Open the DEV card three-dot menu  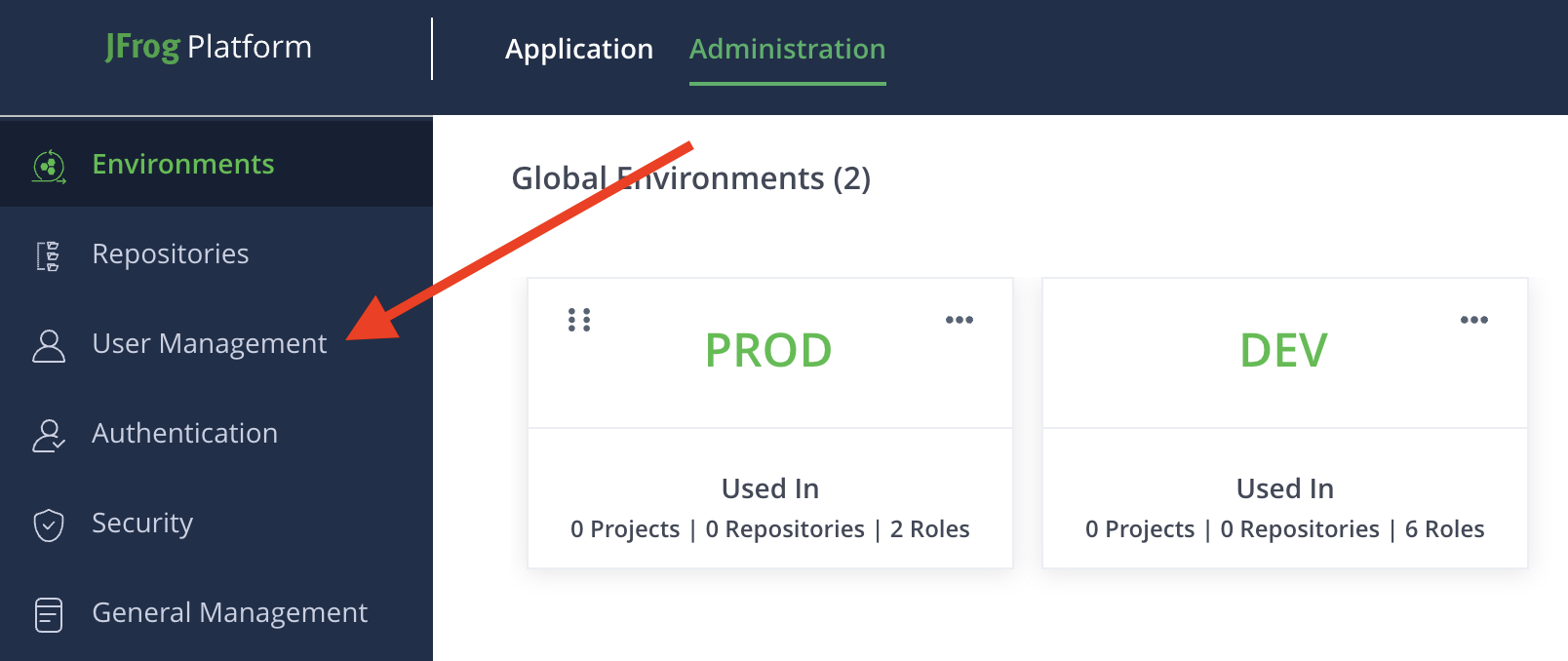tap(1473, 320)
